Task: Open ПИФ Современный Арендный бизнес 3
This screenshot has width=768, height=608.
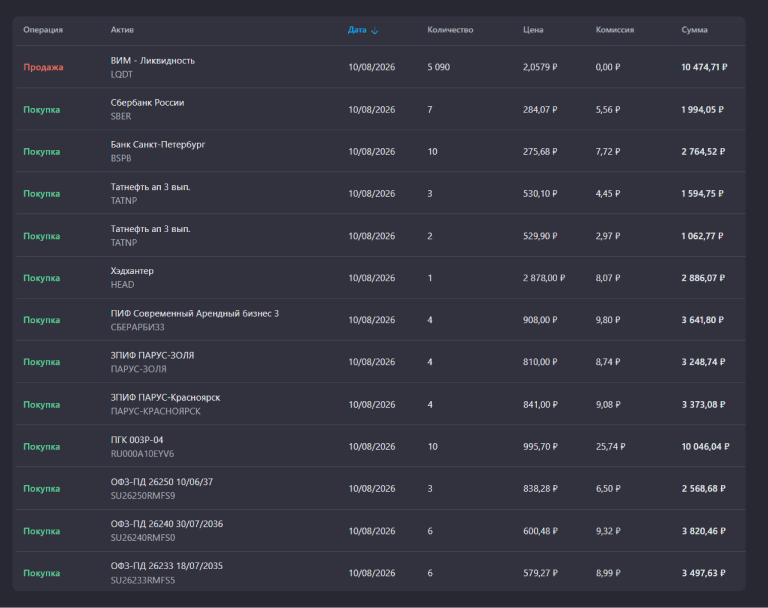Action: (194, 314)
